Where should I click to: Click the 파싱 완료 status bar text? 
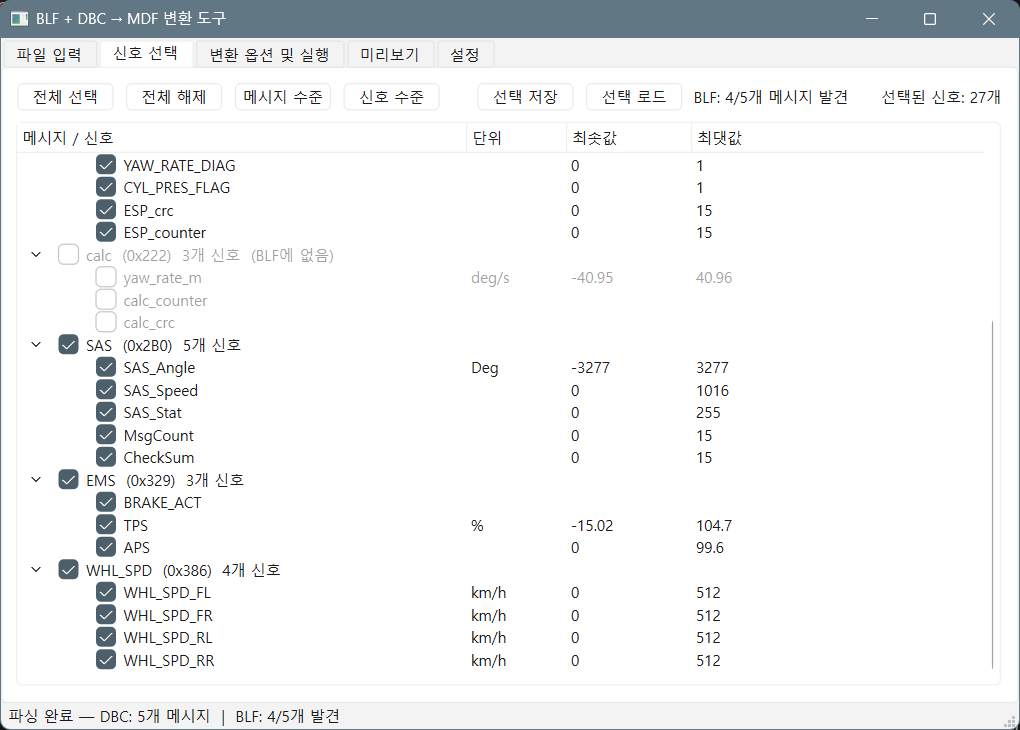tap(174, 716)
